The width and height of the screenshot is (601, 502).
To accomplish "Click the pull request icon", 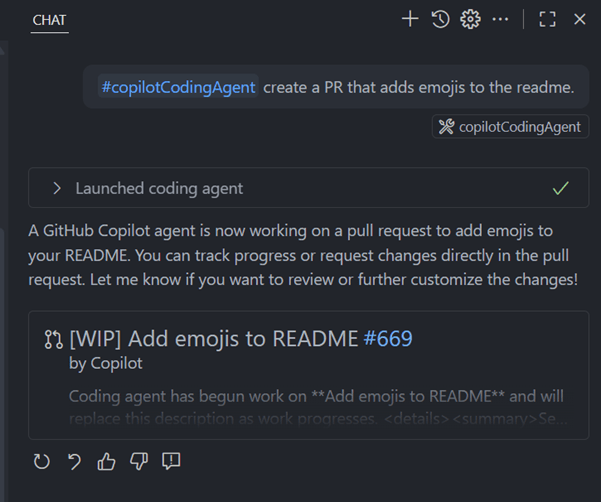I will click(53, 339).
